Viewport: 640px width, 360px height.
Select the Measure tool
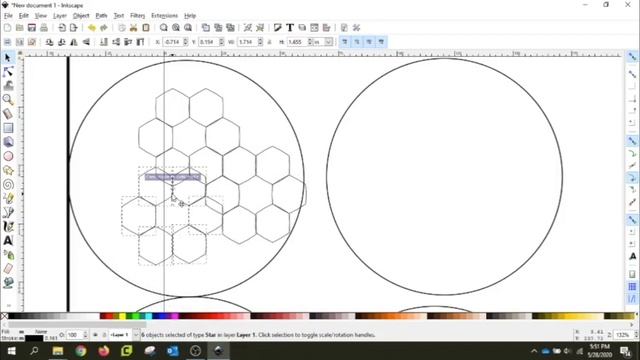click(8, 114)
